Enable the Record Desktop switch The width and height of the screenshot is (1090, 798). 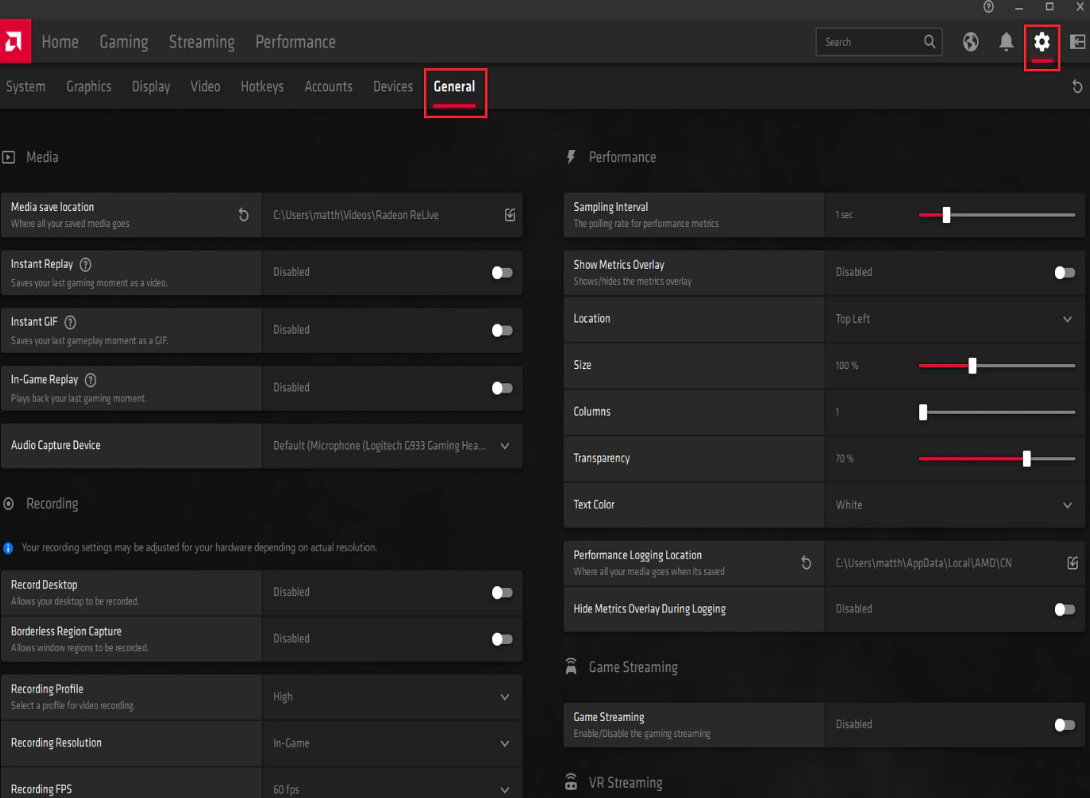pyautogui.click(x=502, y=592)
